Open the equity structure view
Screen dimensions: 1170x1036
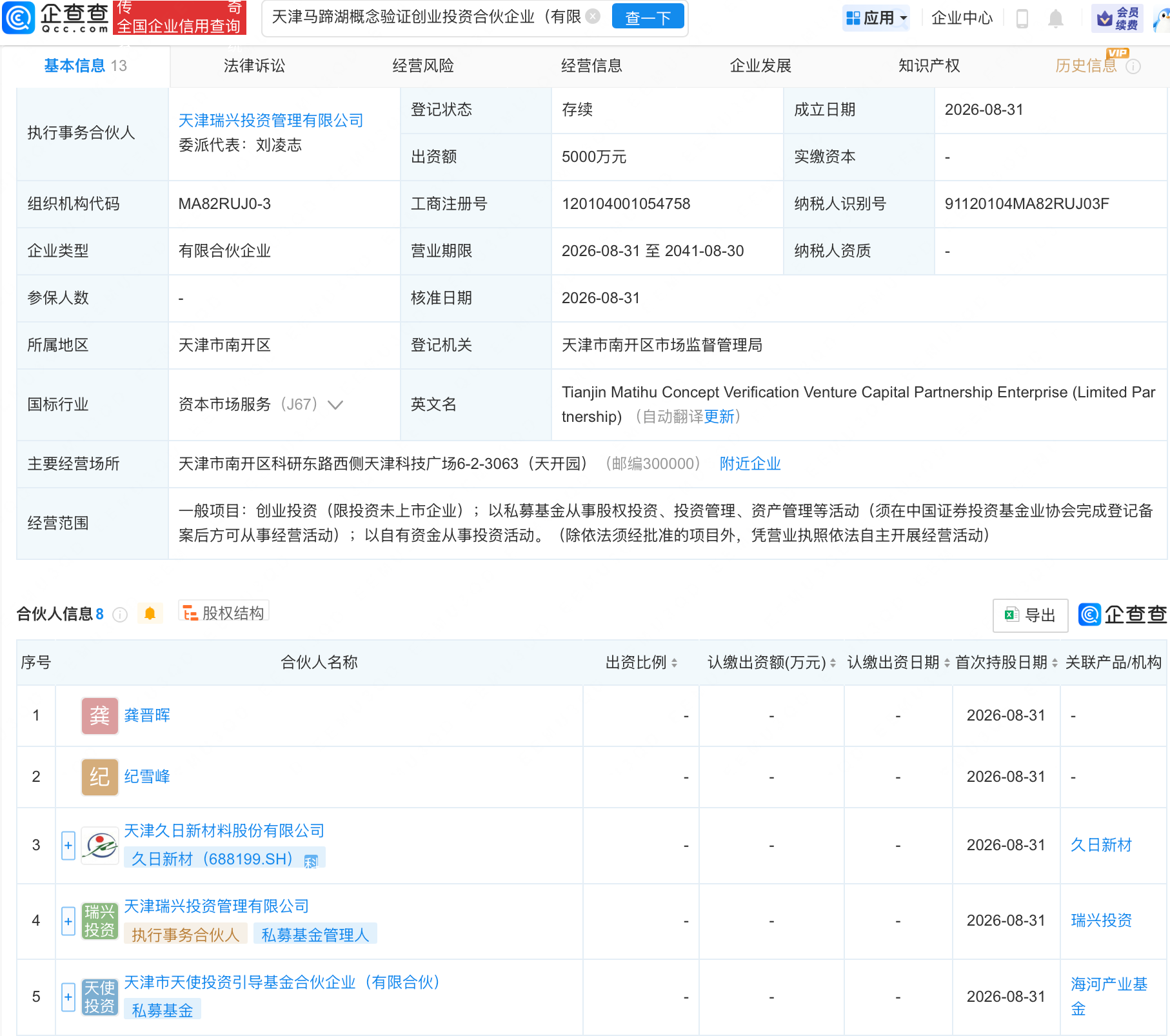point(224,613)
